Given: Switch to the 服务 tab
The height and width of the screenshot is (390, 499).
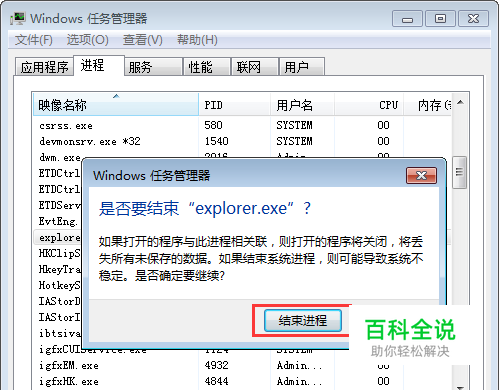Looking at the screenshot, I should (153, 67).
